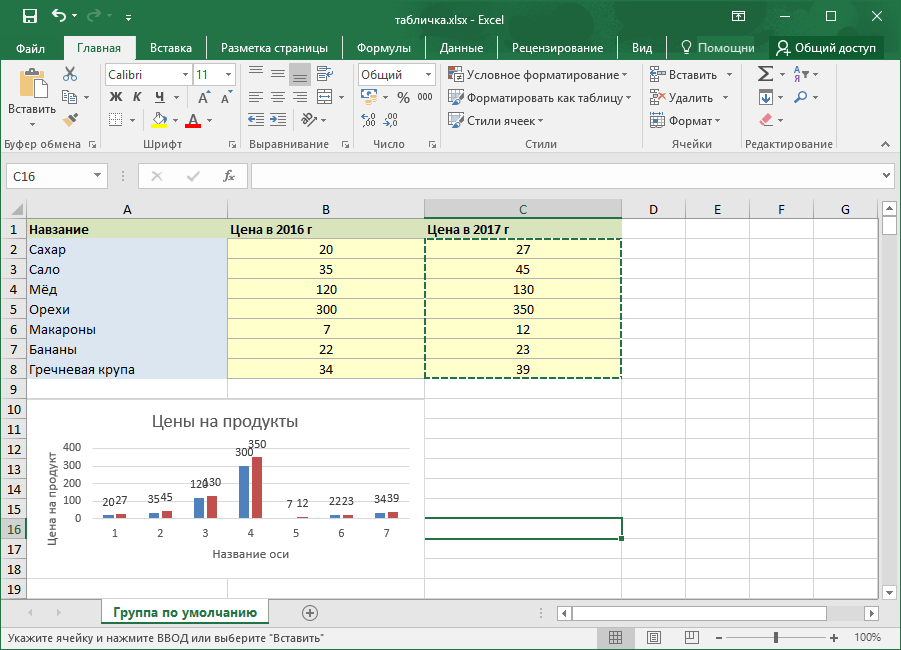901x650 pixels.
Task: Click the percent style button
Action: pos(403,98)
